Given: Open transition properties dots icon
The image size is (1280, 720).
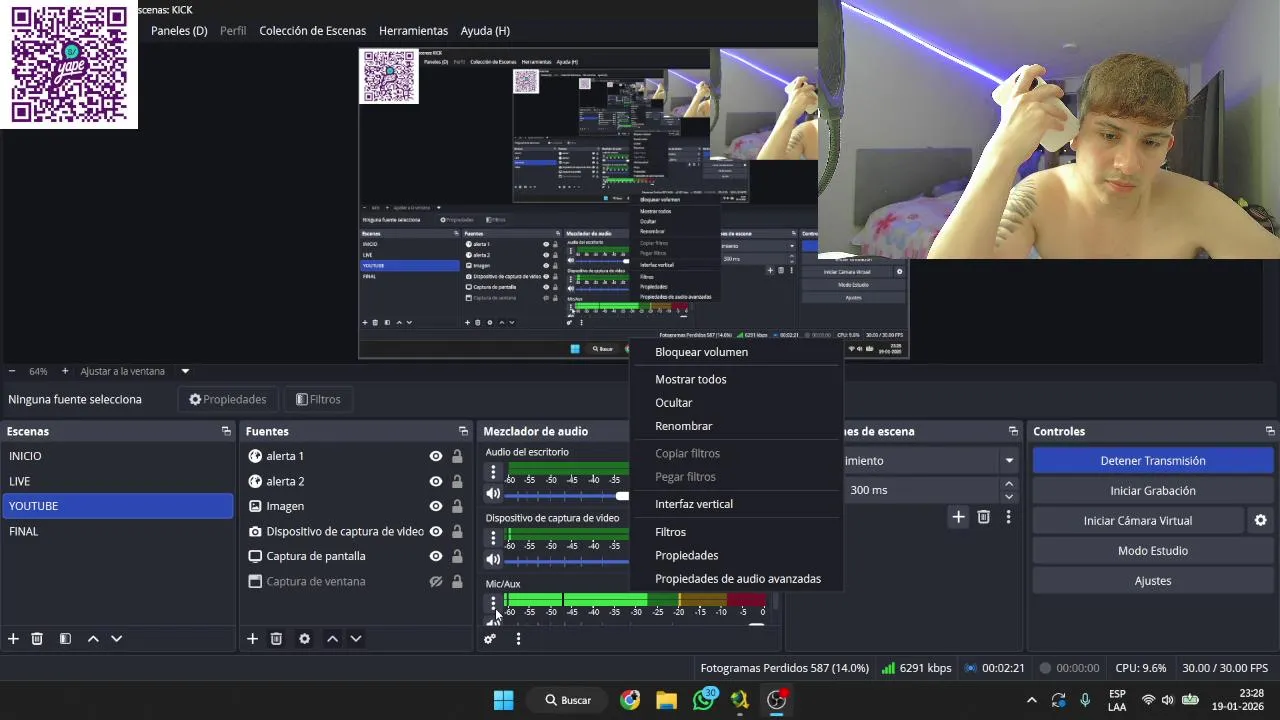Looking at the screenshot, I should coord(1008,517).
